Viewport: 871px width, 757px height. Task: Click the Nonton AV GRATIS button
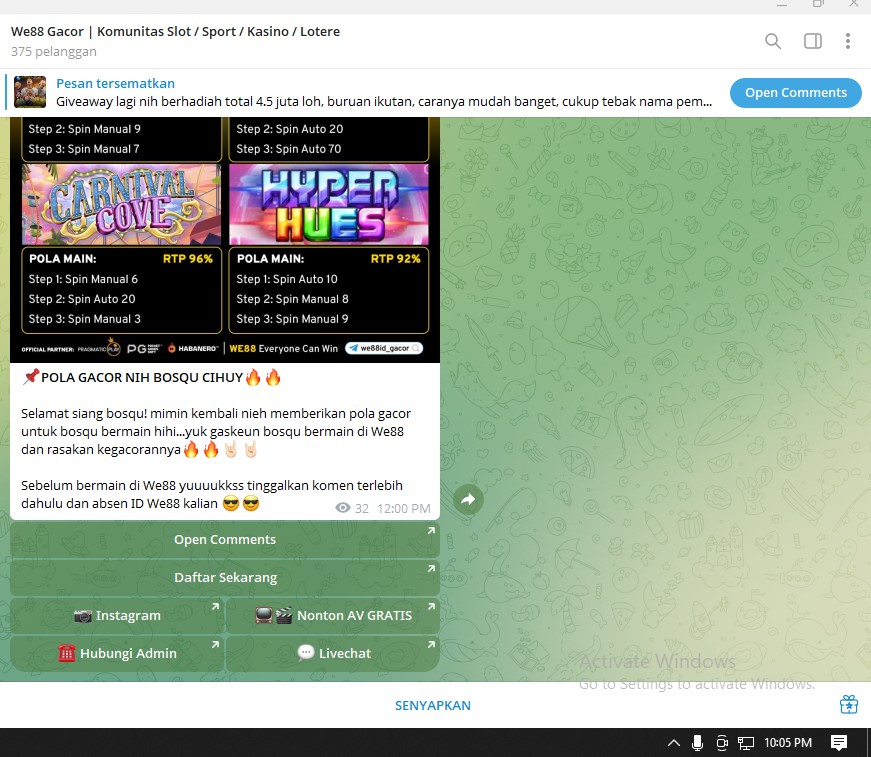click(332, 615)
